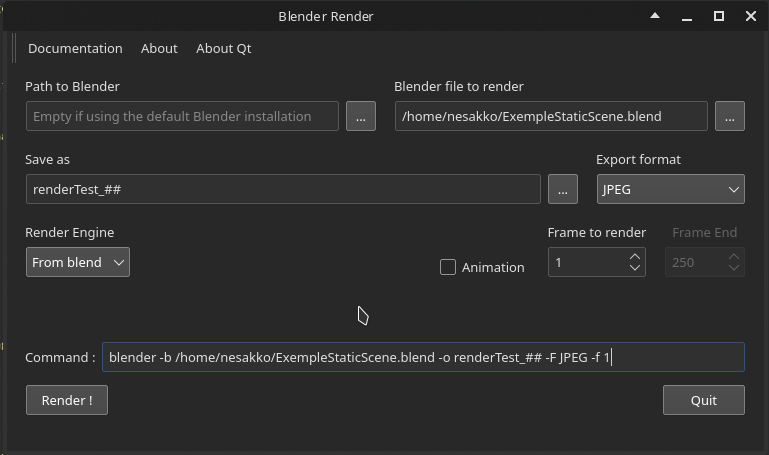Image resolution: width=769 pixels, height=455 pixels.
Task: Expand the Render Engine From blend dropdown
Action: 78,262
